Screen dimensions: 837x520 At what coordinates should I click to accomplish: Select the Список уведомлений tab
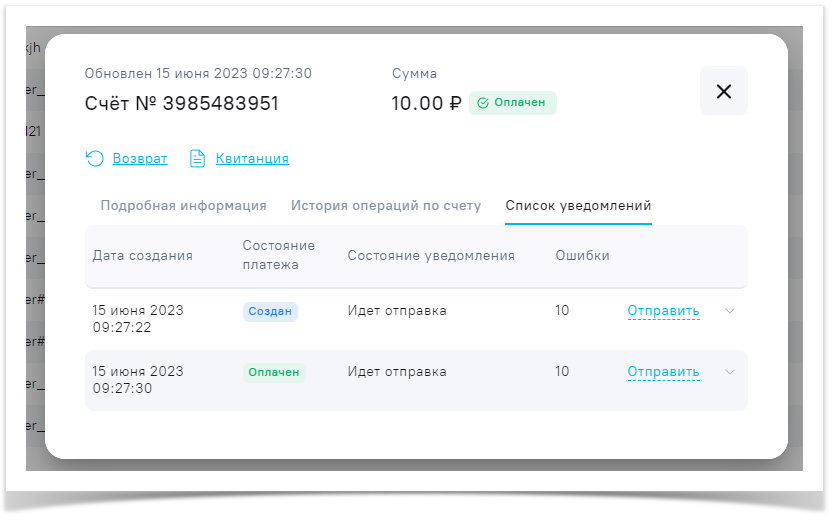578,205
